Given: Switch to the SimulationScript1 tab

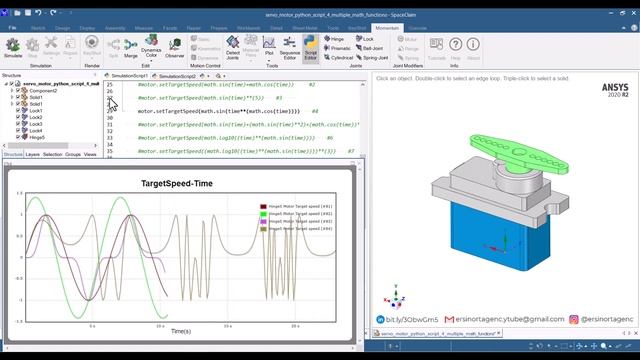Looking at the screenshot, I should [126, 76].
